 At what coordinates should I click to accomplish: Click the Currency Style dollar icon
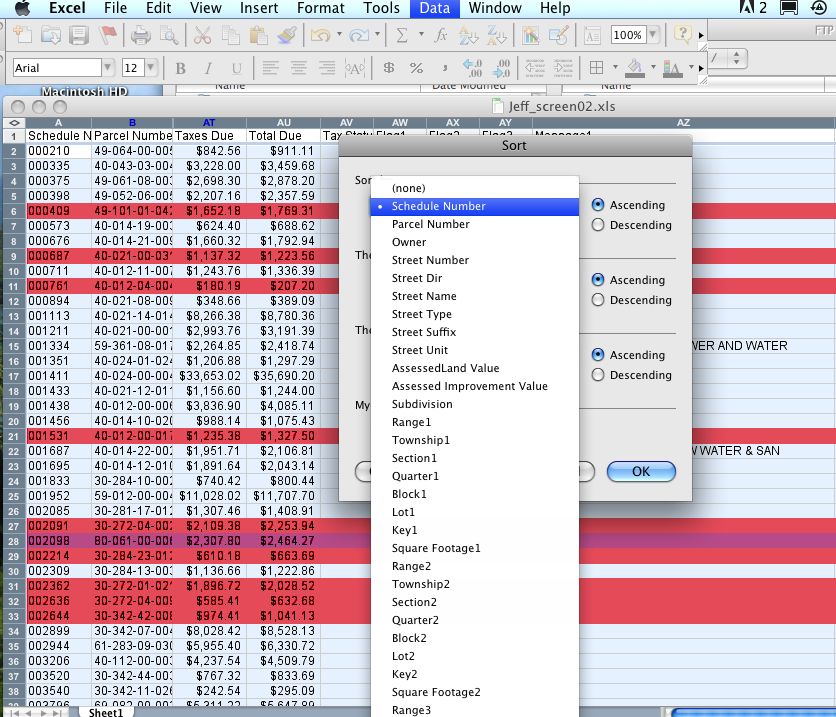pos(389,68)
